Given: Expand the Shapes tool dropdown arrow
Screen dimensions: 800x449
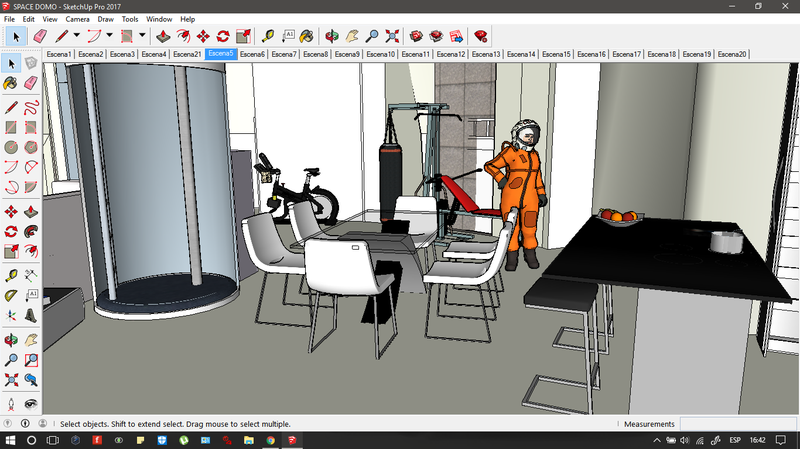Looking at the screenshot, I should (142, 36).
